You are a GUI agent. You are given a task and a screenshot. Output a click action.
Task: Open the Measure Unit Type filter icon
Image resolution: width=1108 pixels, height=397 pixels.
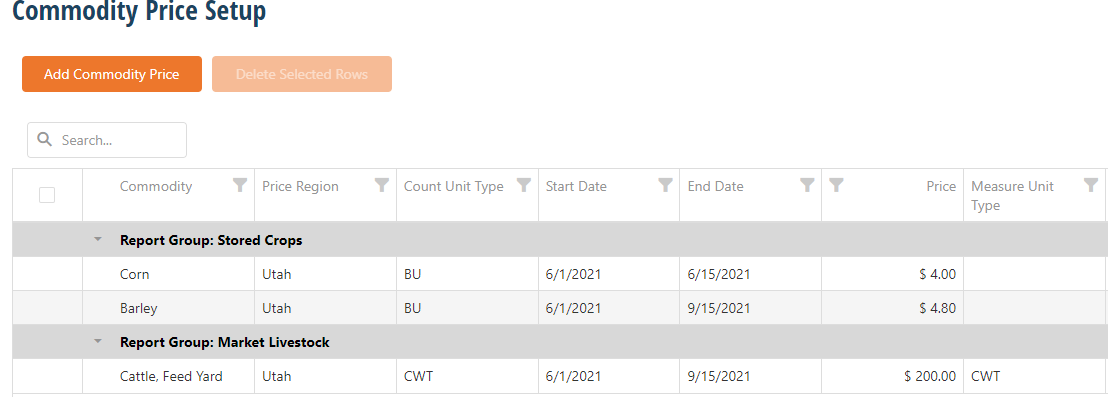[x=1090, y=185]
